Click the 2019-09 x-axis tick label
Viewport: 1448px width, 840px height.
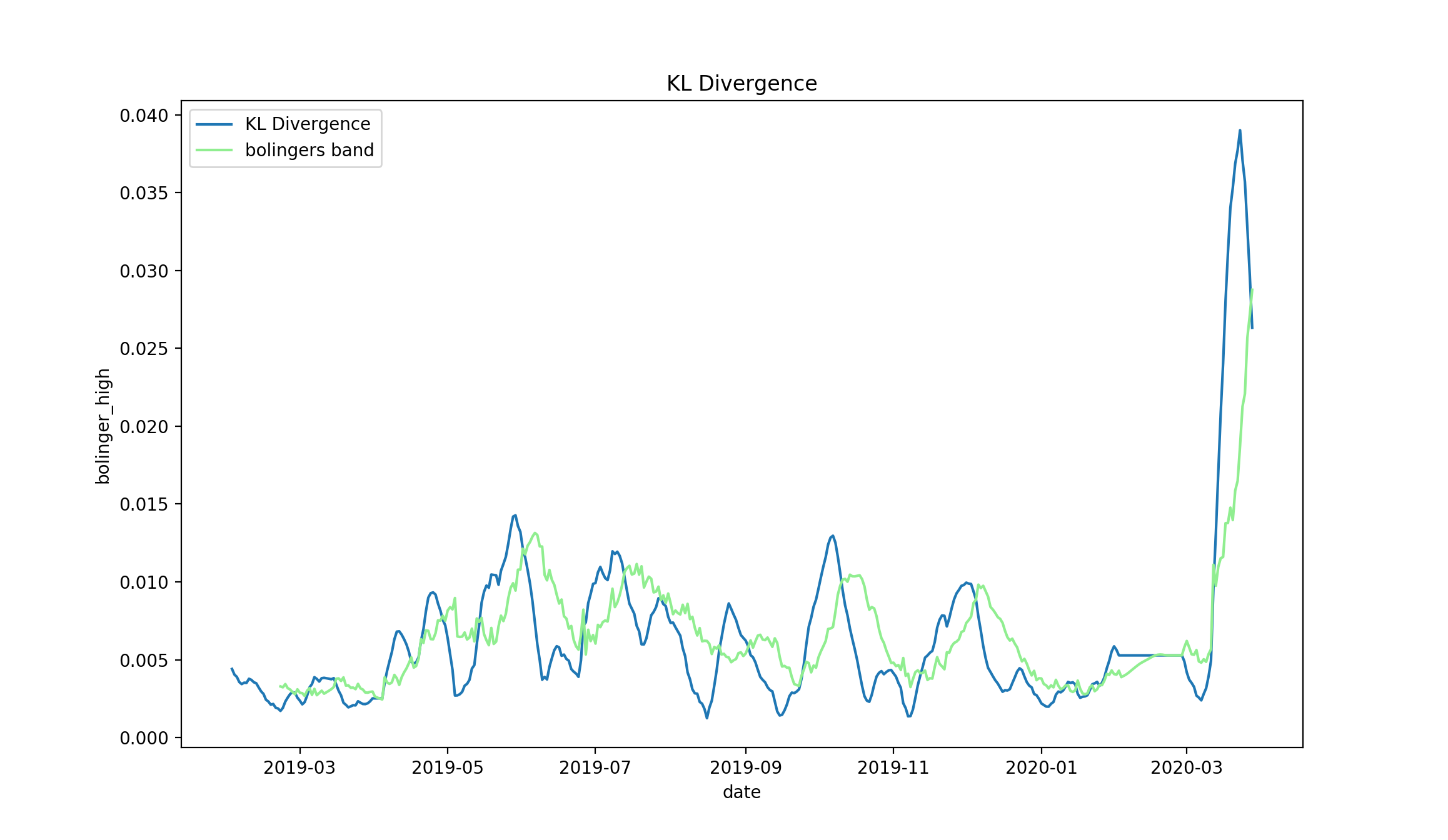(746, 768)
